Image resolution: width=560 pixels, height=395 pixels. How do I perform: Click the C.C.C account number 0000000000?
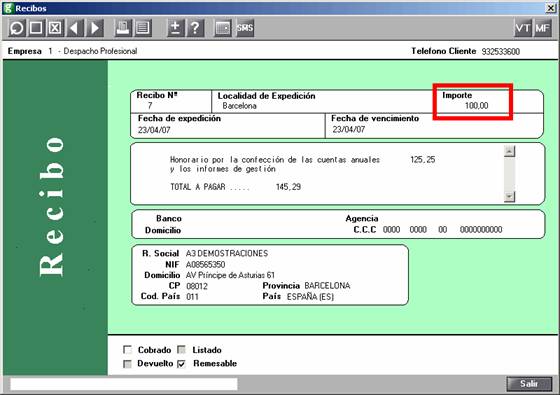tap(481, 230)
